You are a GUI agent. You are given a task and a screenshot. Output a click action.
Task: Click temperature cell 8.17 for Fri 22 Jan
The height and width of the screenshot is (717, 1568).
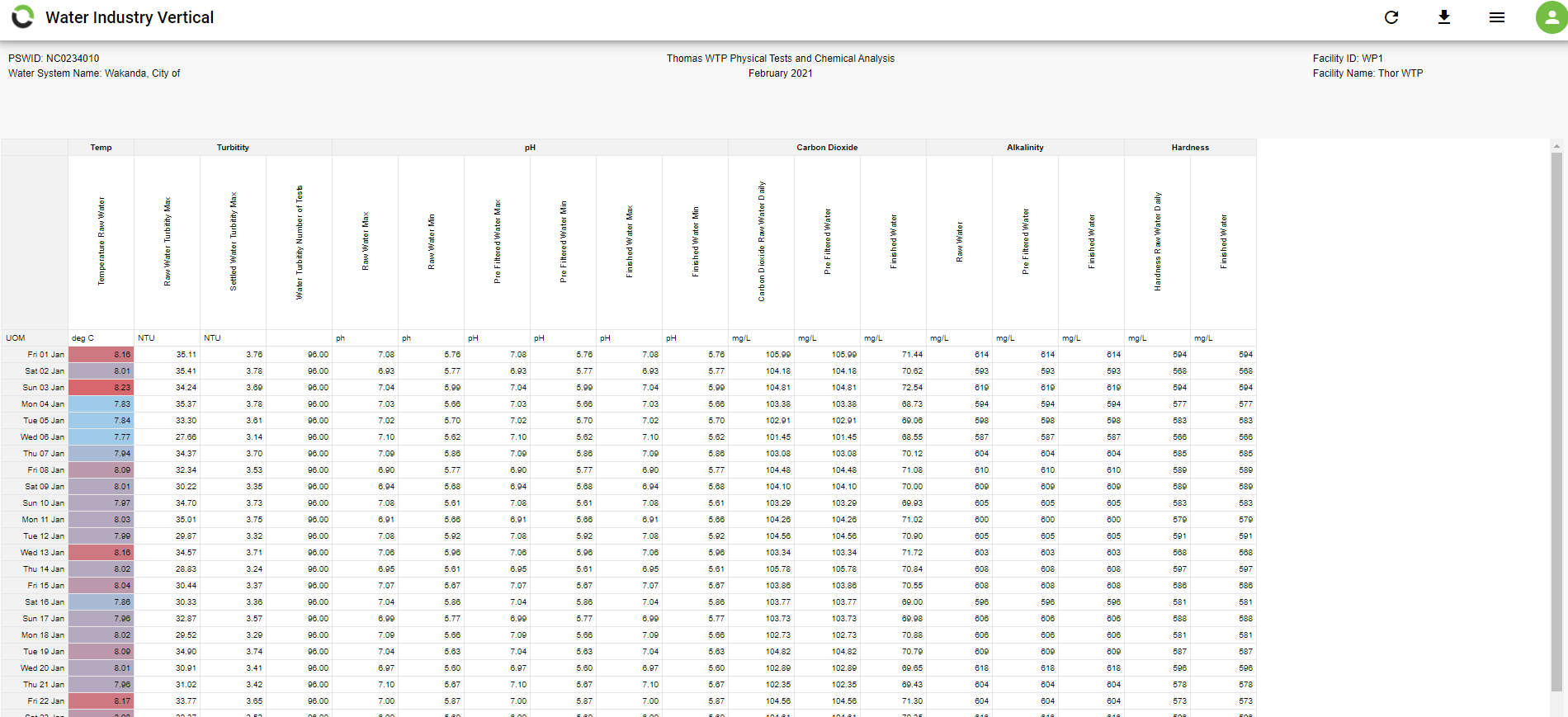[102, 701]
